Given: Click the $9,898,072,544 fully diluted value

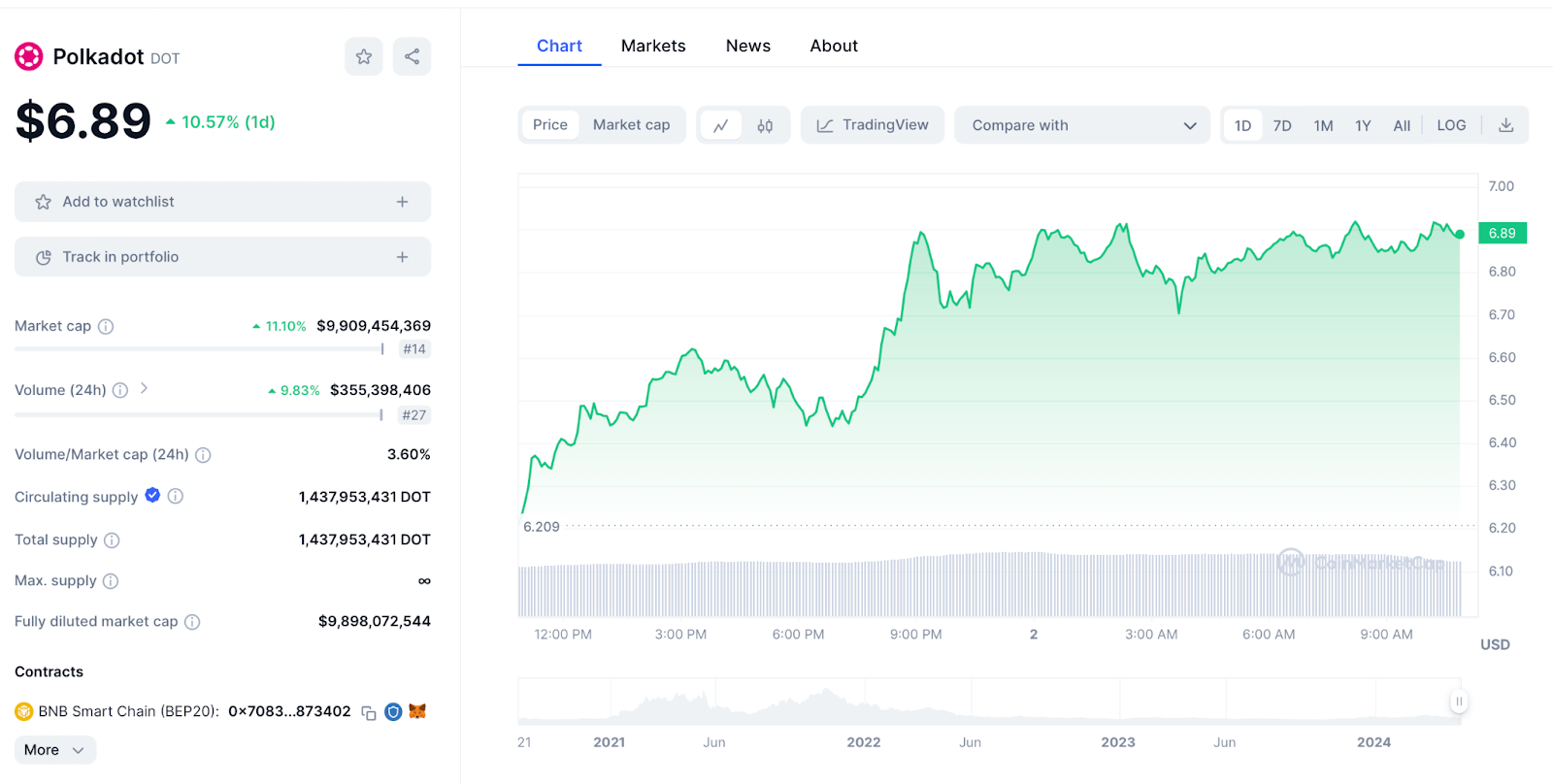Looking at the screenshot, I should coord(375,621).
